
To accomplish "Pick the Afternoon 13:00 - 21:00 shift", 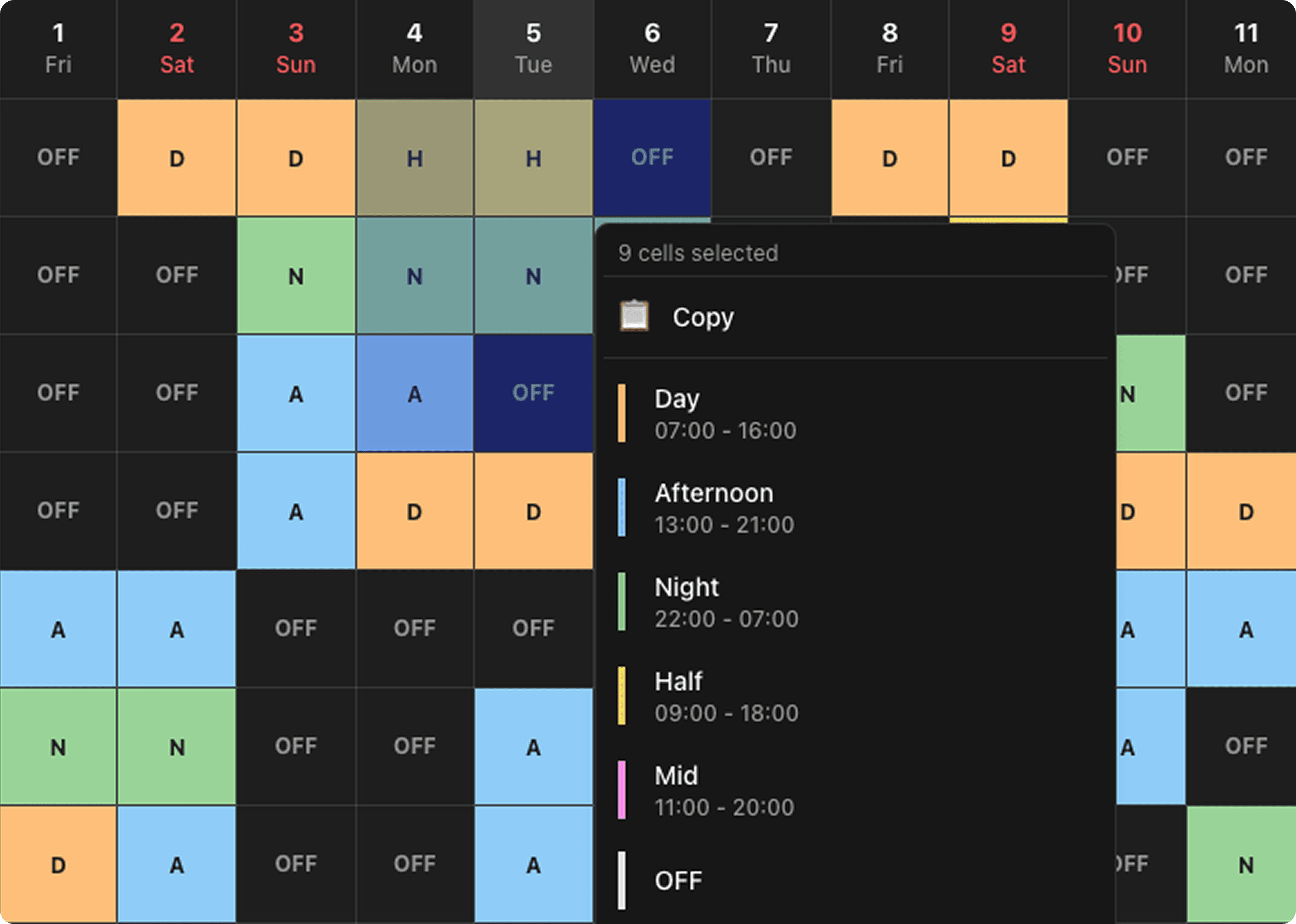I will click(724, 508).
